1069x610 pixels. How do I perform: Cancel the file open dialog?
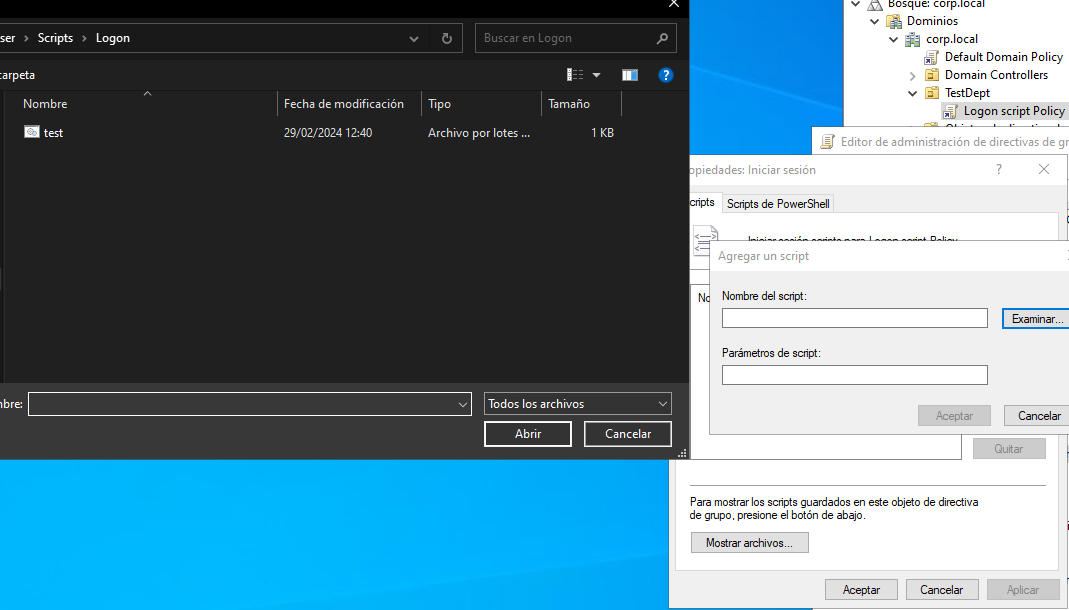(x=628, y=434)
